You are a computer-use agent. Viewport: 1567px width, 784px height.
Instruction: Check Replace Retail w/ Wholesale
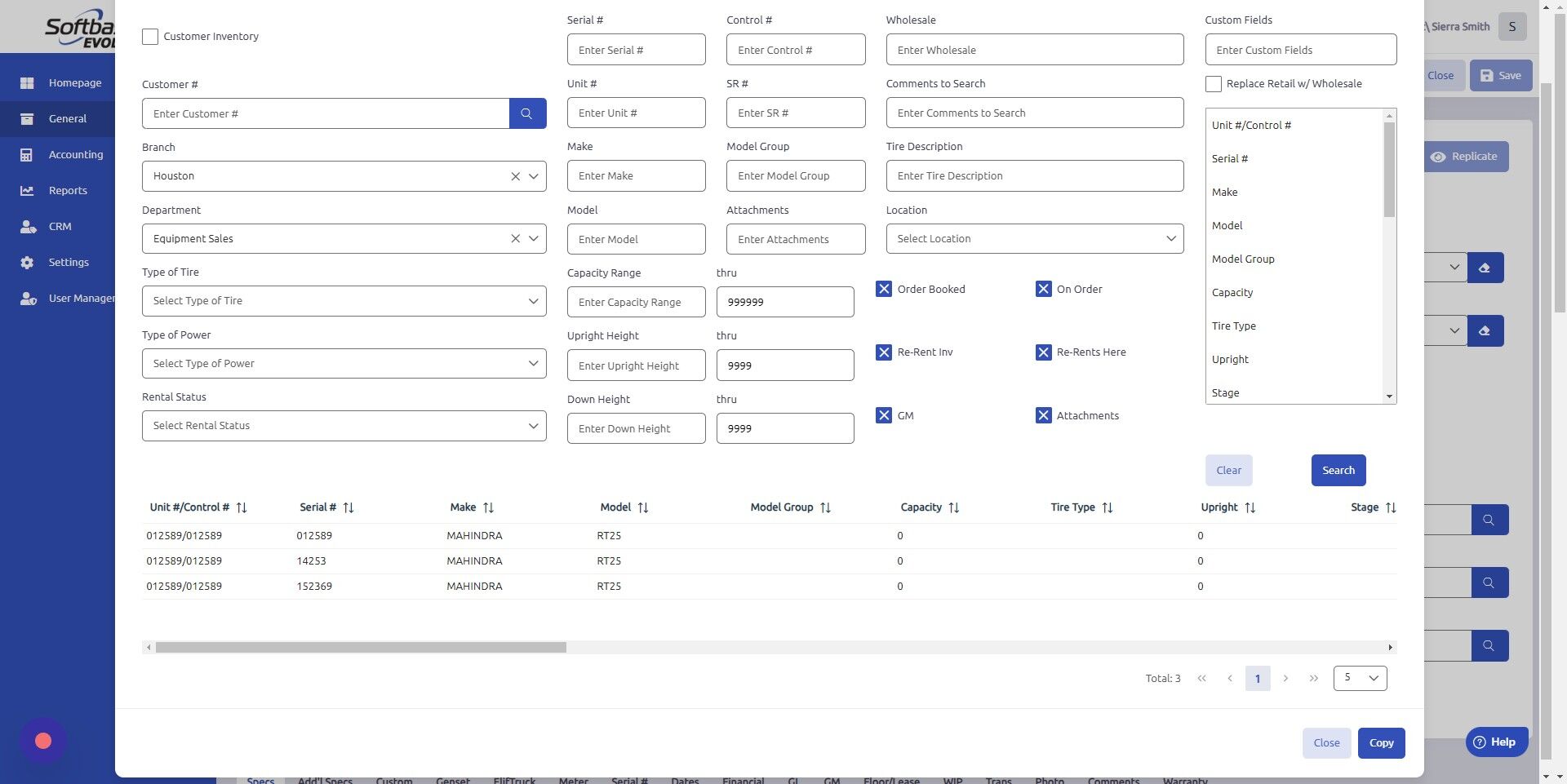pos(1213,83)
